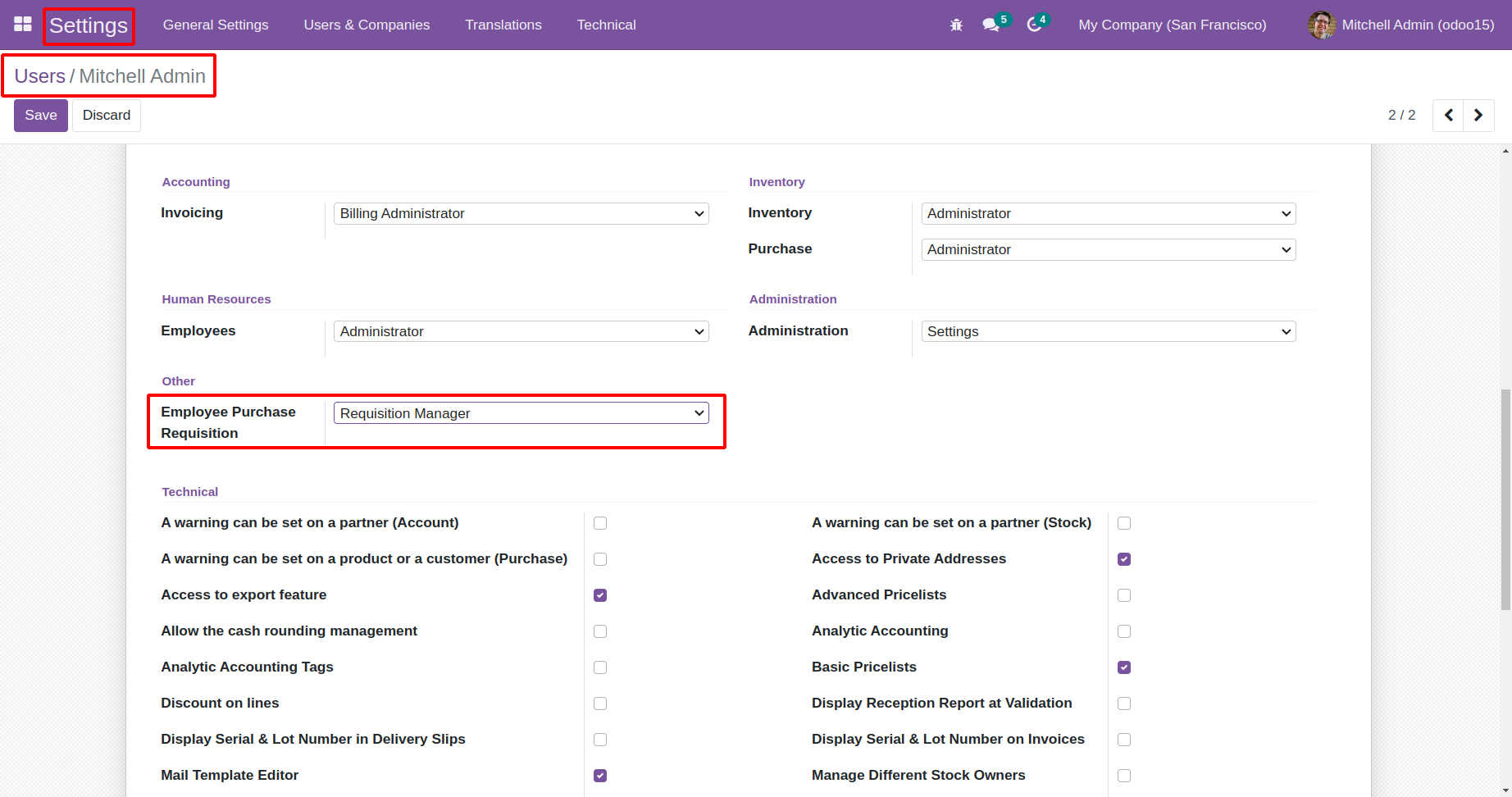This screenshot has width=1512, height=797.
Task: Open Users & Companies menu
Action: [367, 25]
